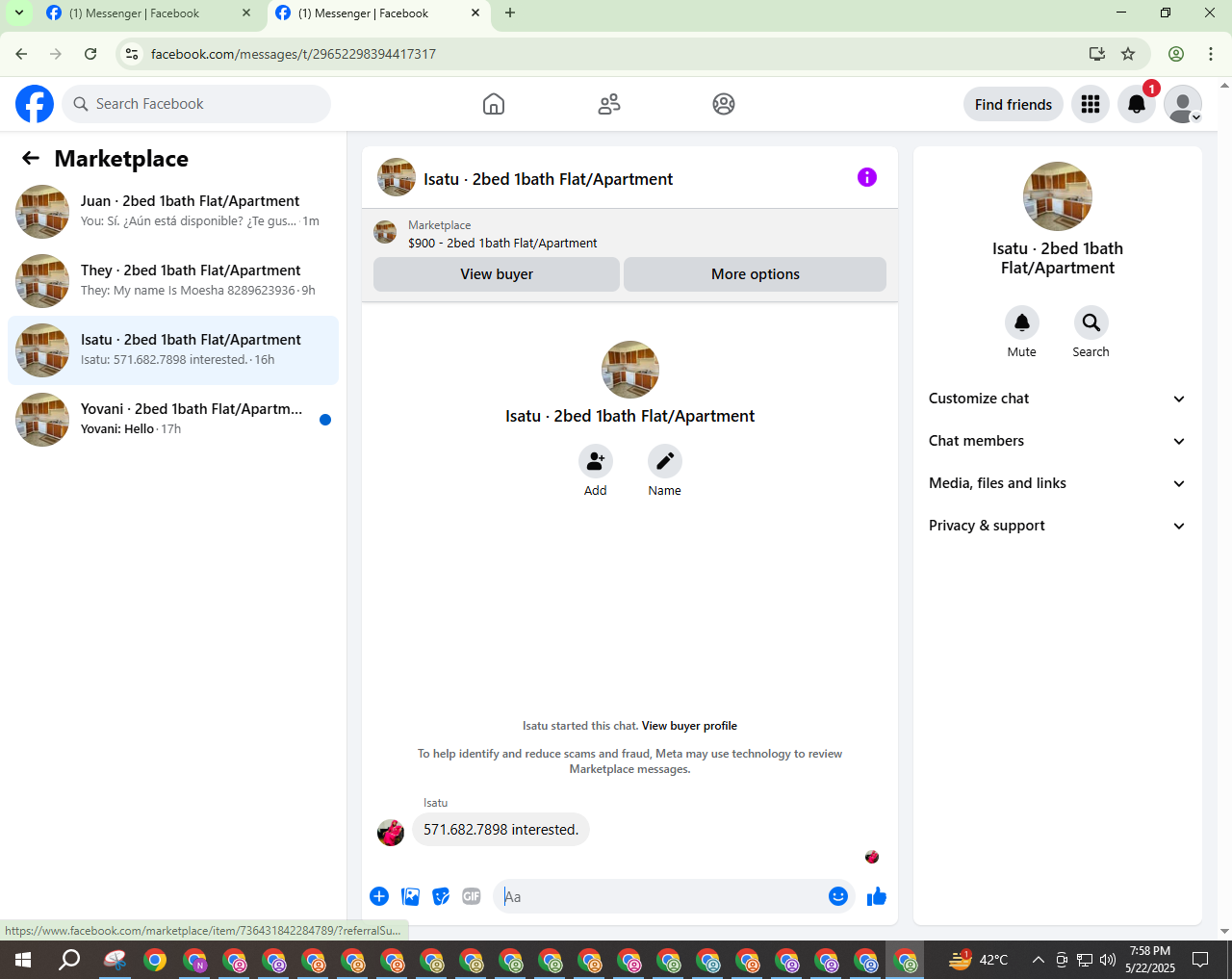Select the second Messenger browser tab
The height and width of the screenshot is (979, 1232).
[378, 13]
